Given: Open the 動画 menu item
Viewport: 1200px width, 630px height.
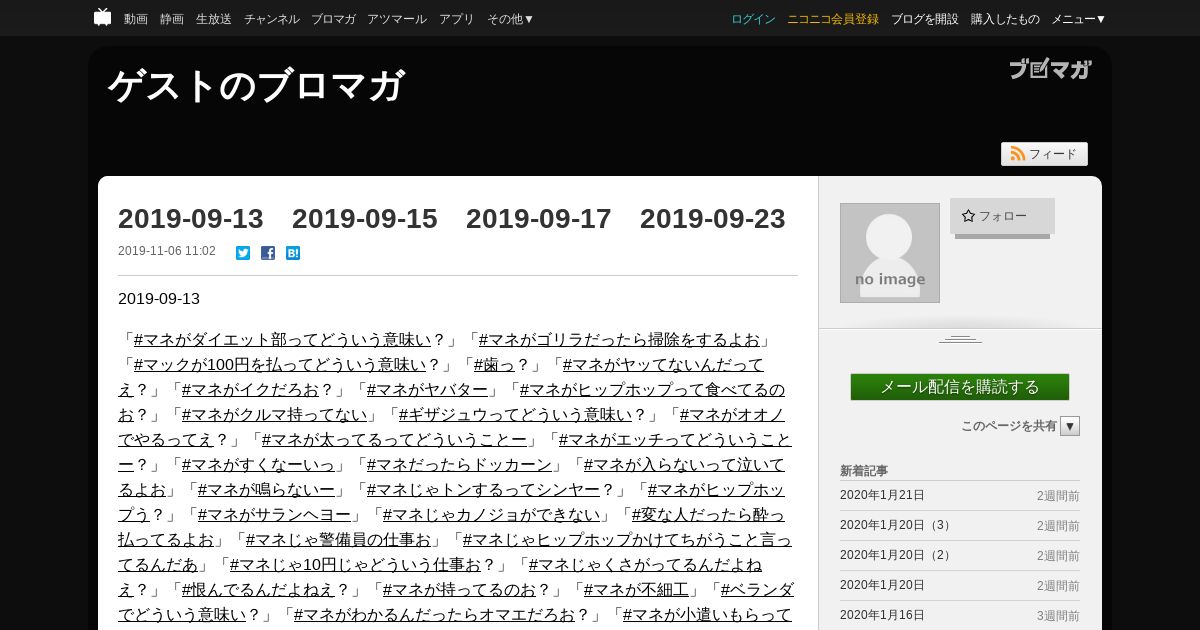Looking at the screenshot, I should (136, 19).
